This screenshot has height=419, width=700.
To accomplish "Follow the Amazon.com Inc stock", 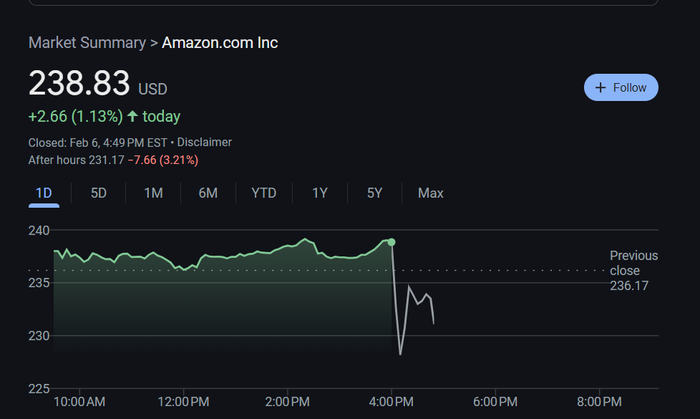I will [x=621, y=87].
